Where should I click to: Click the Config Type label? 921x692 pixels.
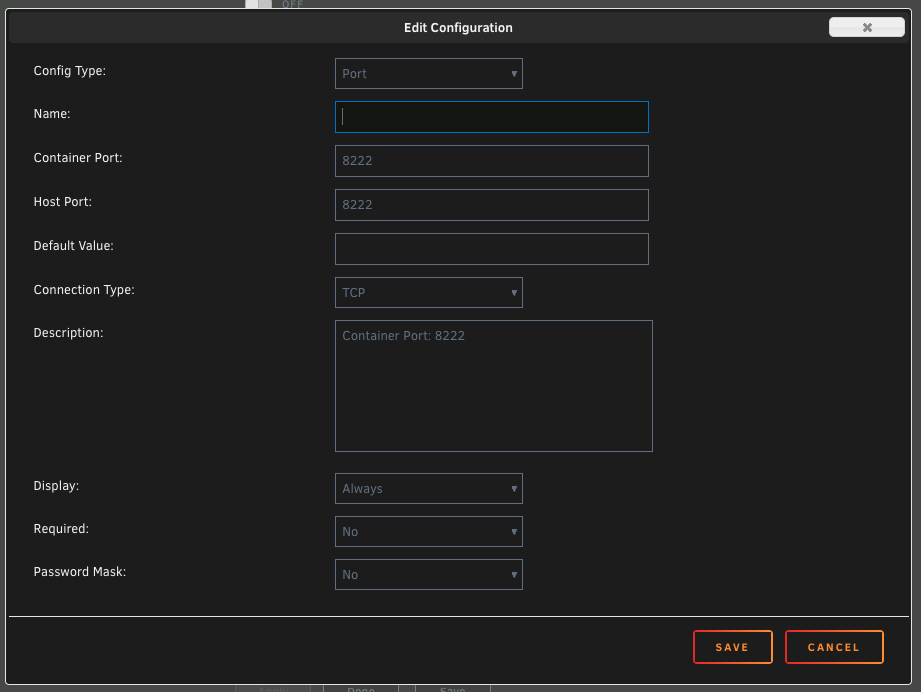pyautogui.click(x=70, y=70)
